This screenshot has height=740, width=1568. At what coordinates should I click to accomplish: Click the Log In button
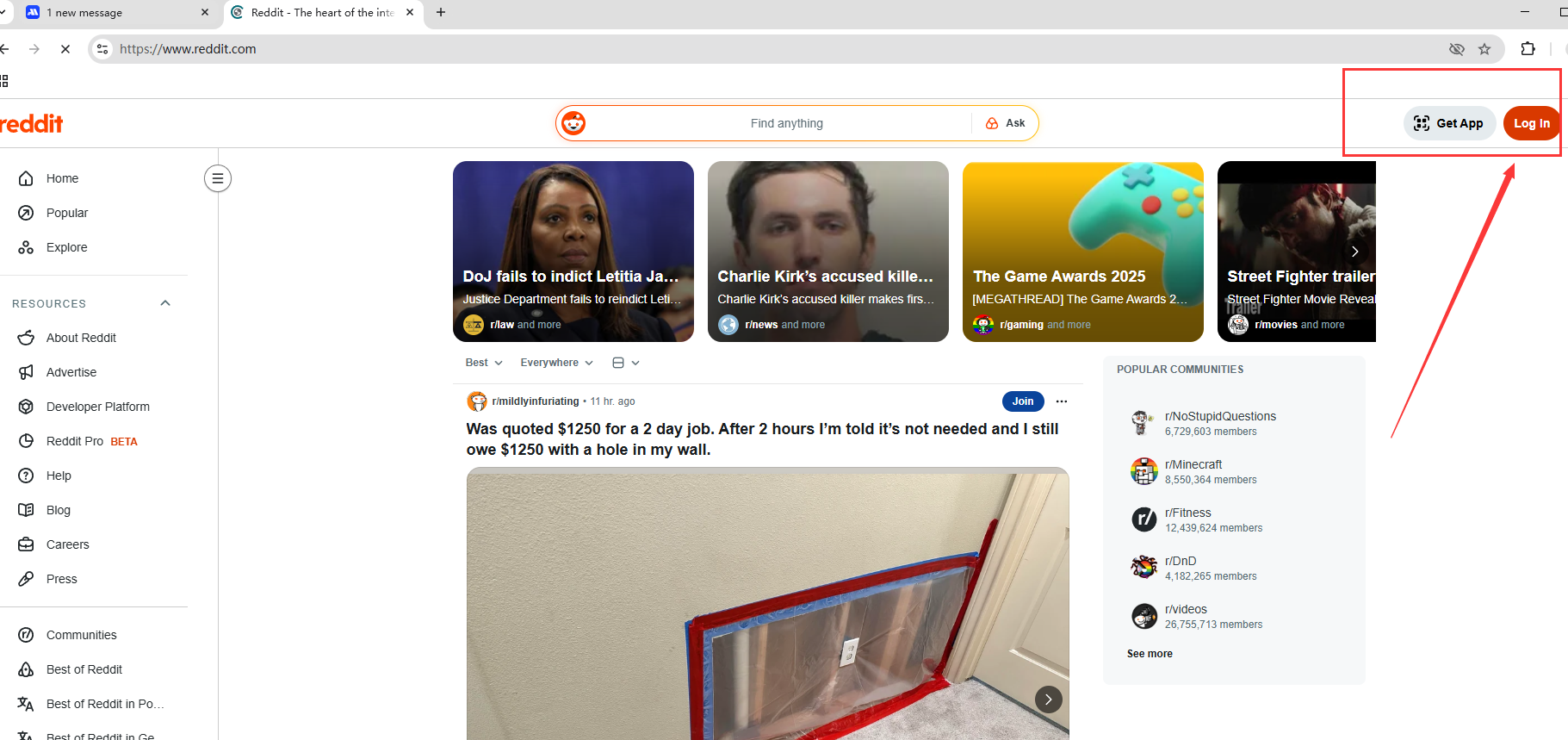click(x=1531, y=123)
